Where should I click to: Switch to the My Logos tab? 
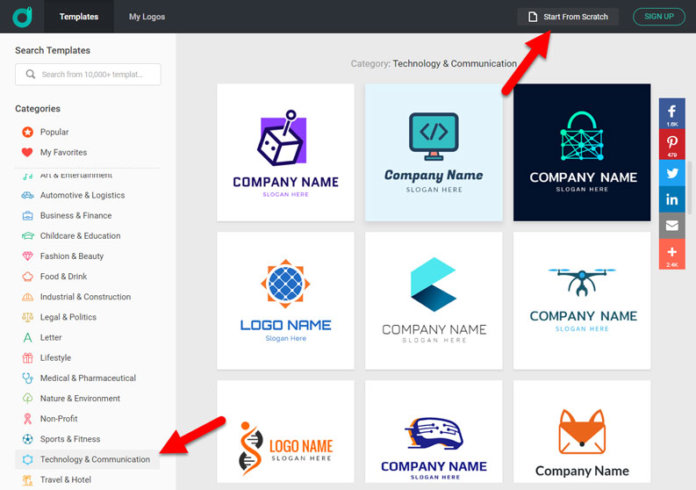[147, 17]
